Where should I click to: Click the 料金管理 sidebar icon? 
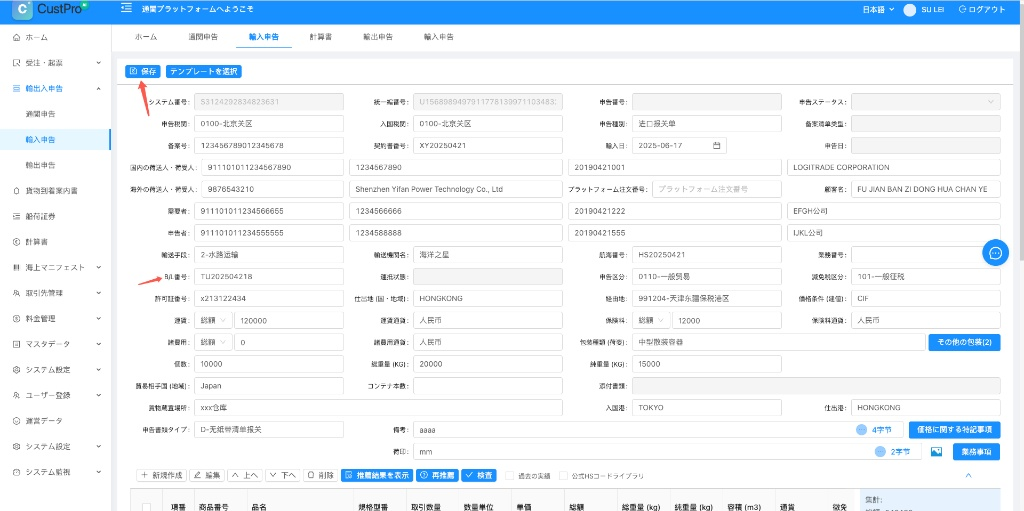16,319
